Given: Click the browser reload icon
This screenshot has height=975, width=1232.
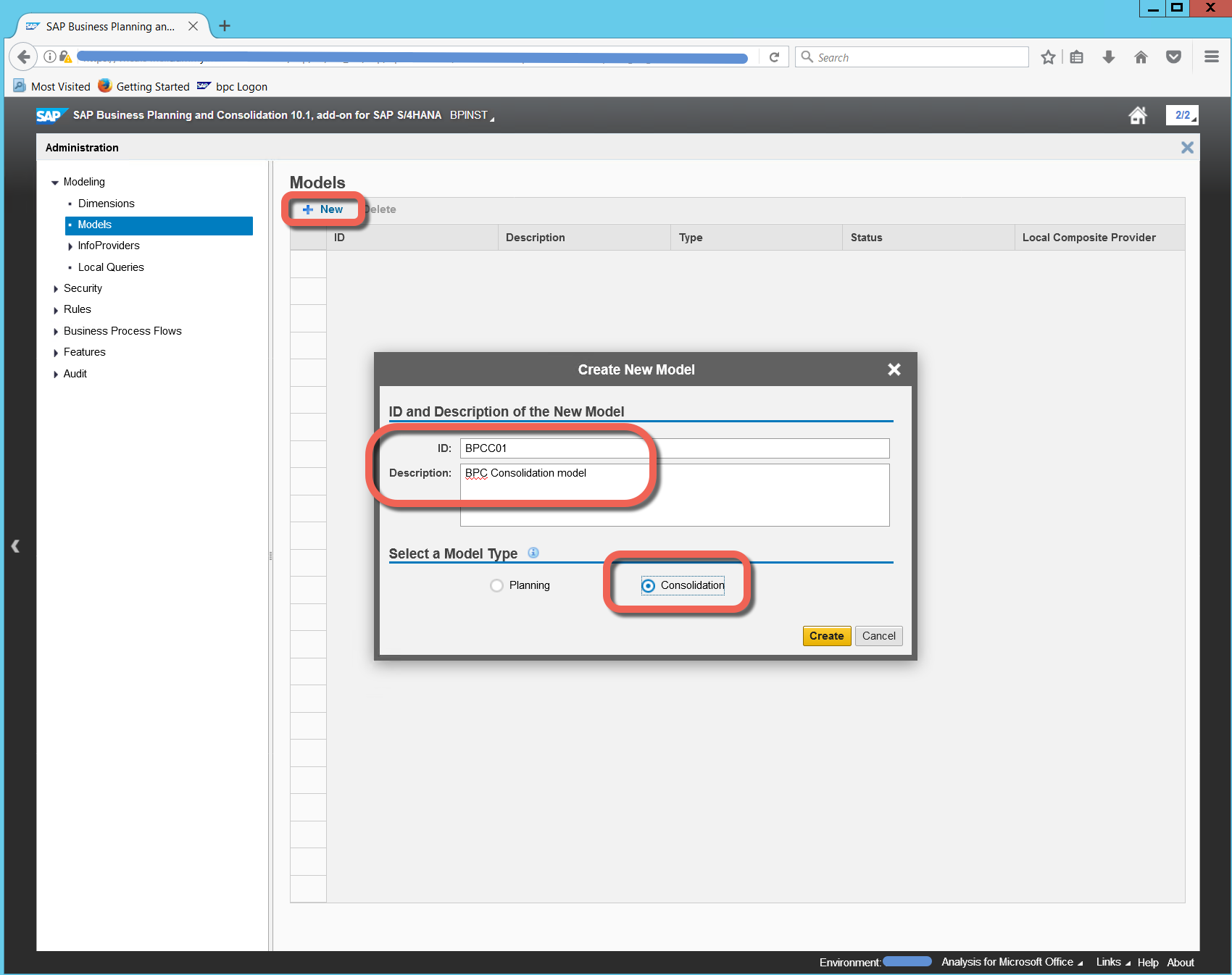Looking at the screenshot, I should click(774, 57).
